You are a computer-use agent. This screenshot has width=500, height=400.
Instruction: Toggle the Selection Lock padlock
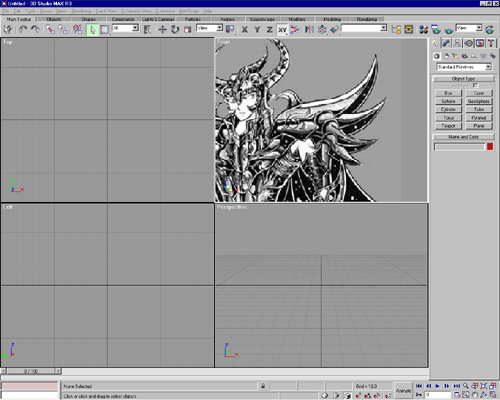tap(263, 386)
